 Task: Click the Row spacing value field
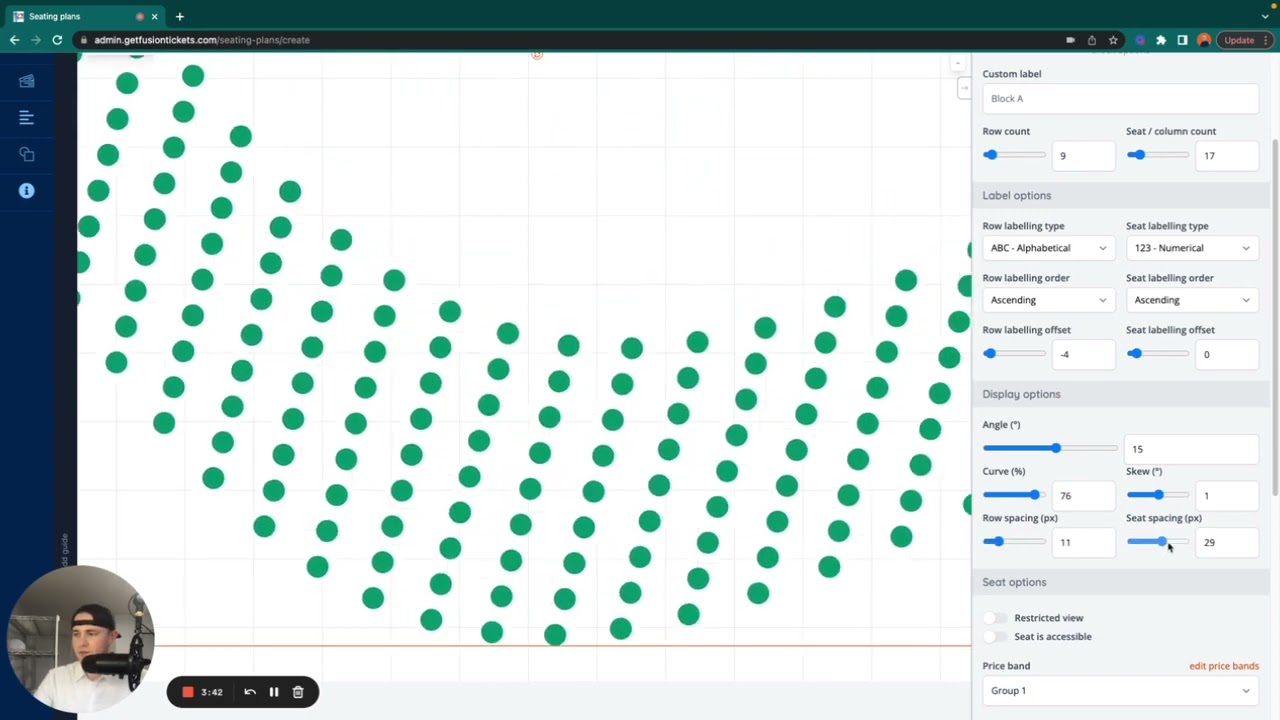(1084, 542)
